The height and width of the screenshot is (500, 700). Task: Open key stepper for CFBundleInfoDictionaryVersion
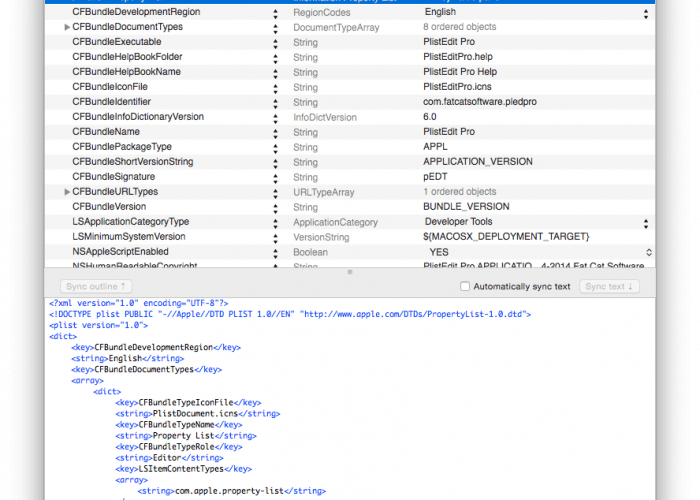tap(275, 119)
